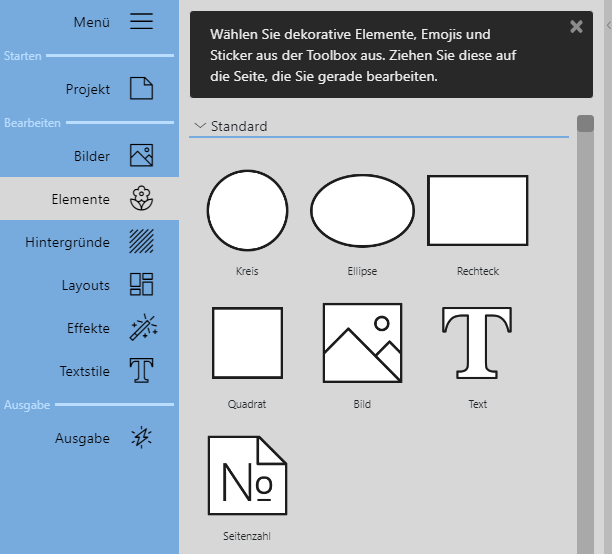The width and height of the screenshot is (612, 554).
Task: Open Hintergründe hatched pattern icon
Action: [x=141, y=242]
